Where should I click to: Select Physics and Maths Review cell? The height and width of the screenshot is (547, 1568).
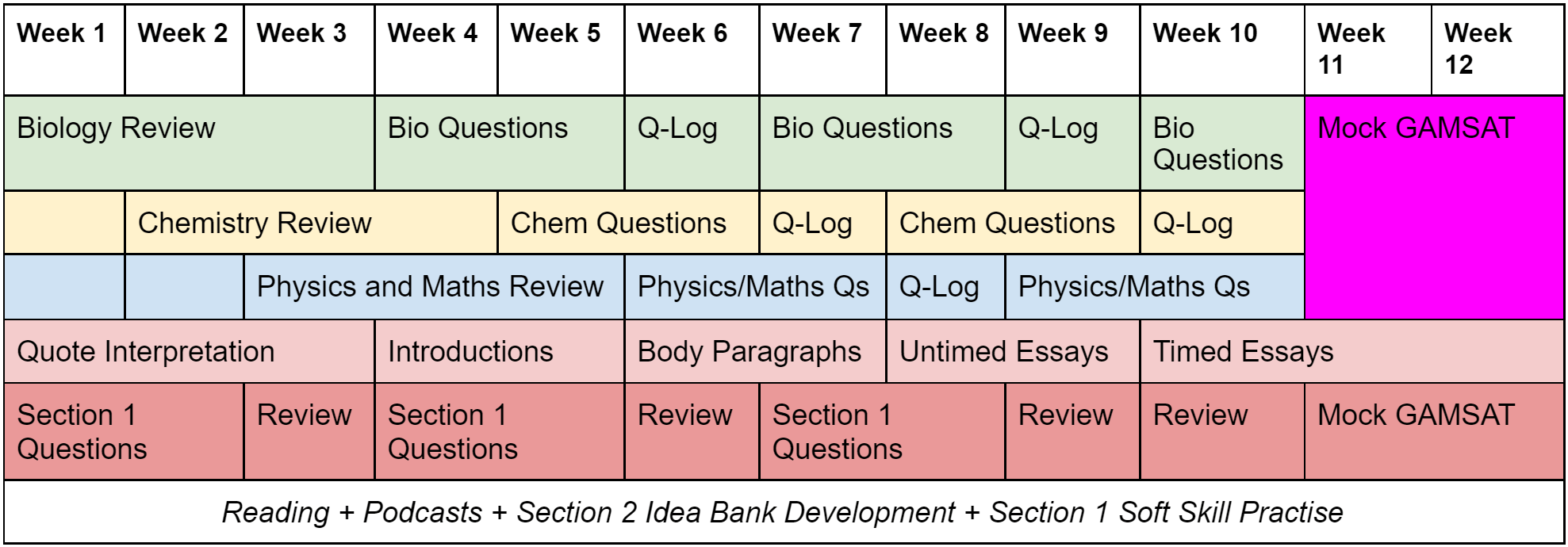point(434,287)
